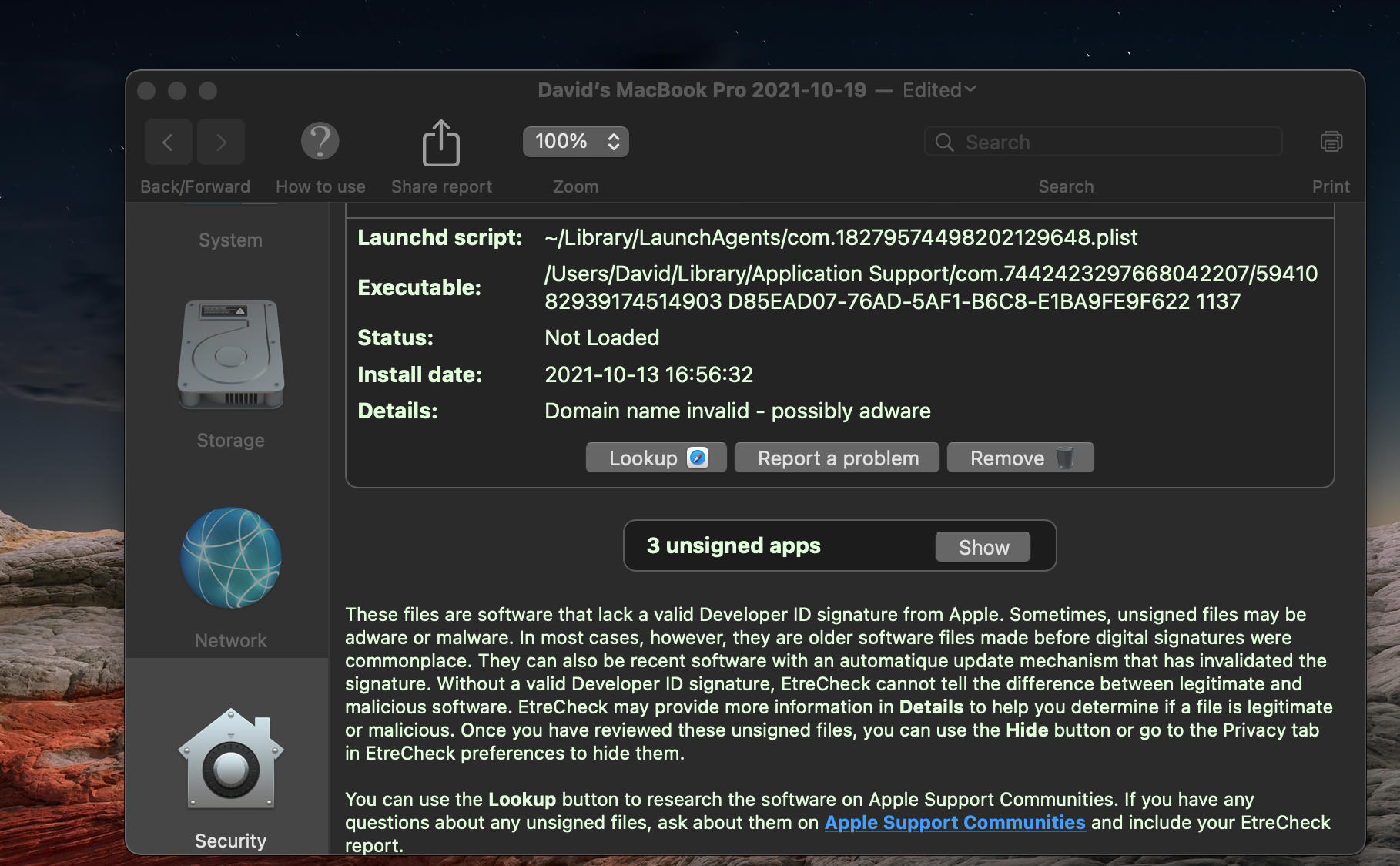The image size is (1400, 866).
Task: Click the 'Details:' label
Action: pyautogui.click(x=397, y=411)
